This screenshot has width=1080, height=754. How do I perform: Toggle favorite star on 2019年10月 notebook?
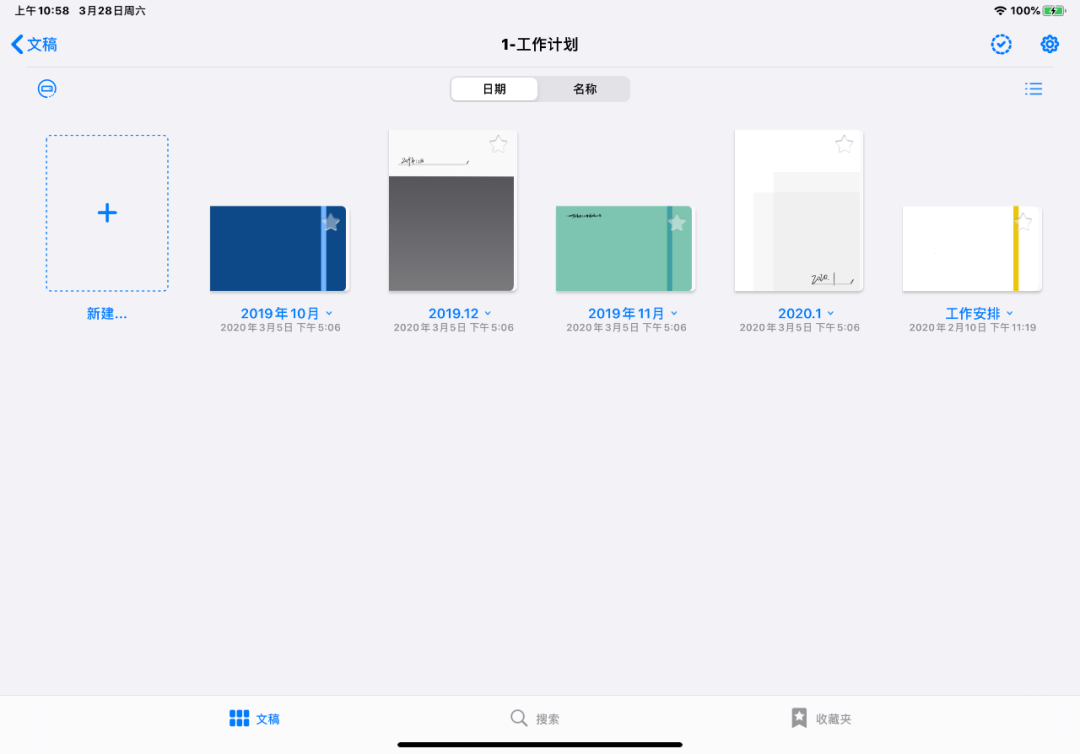(331, 222)
